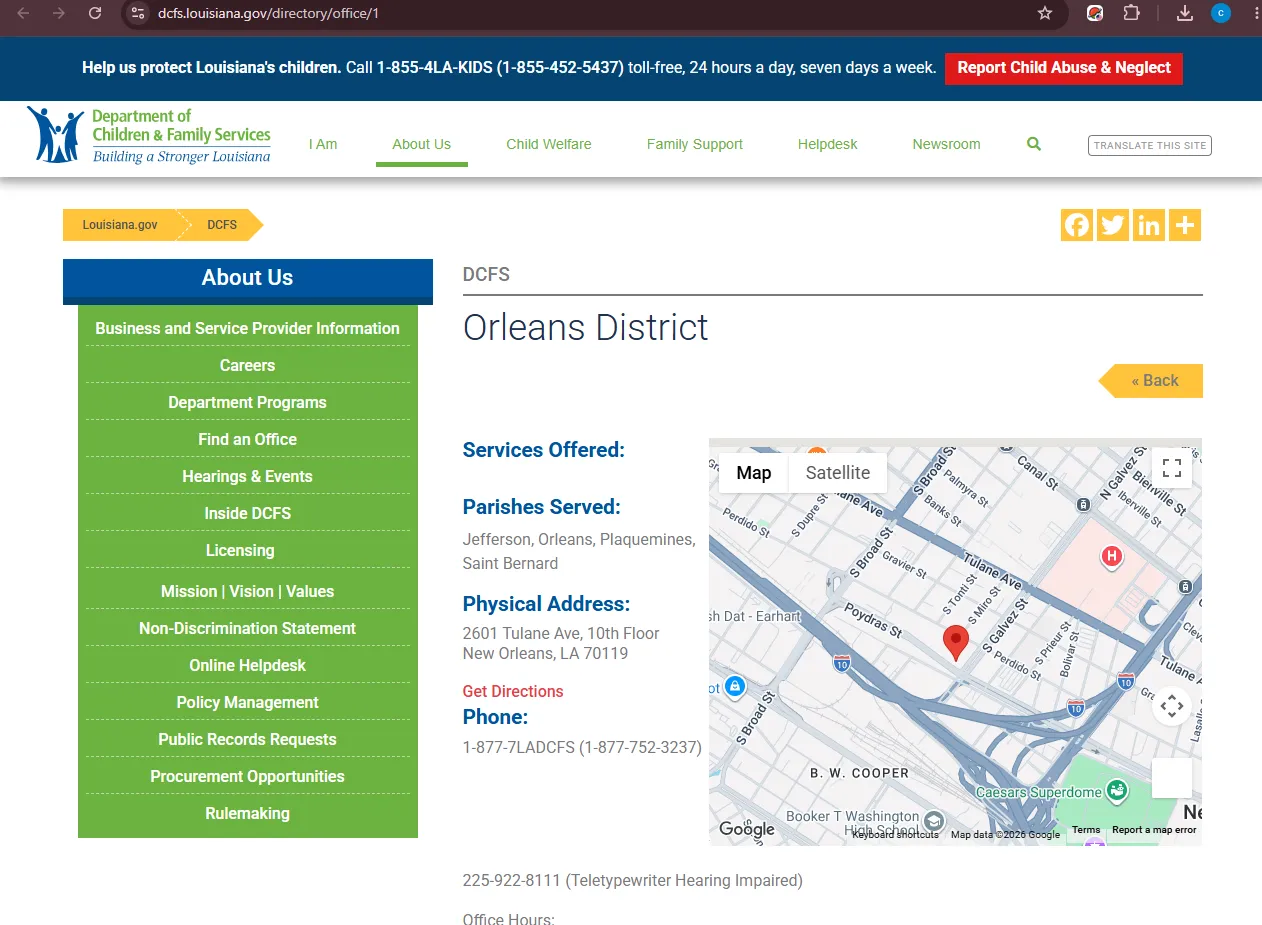Open Licensing sidebar link
1262x925 pixels.
tap(240, 550)
